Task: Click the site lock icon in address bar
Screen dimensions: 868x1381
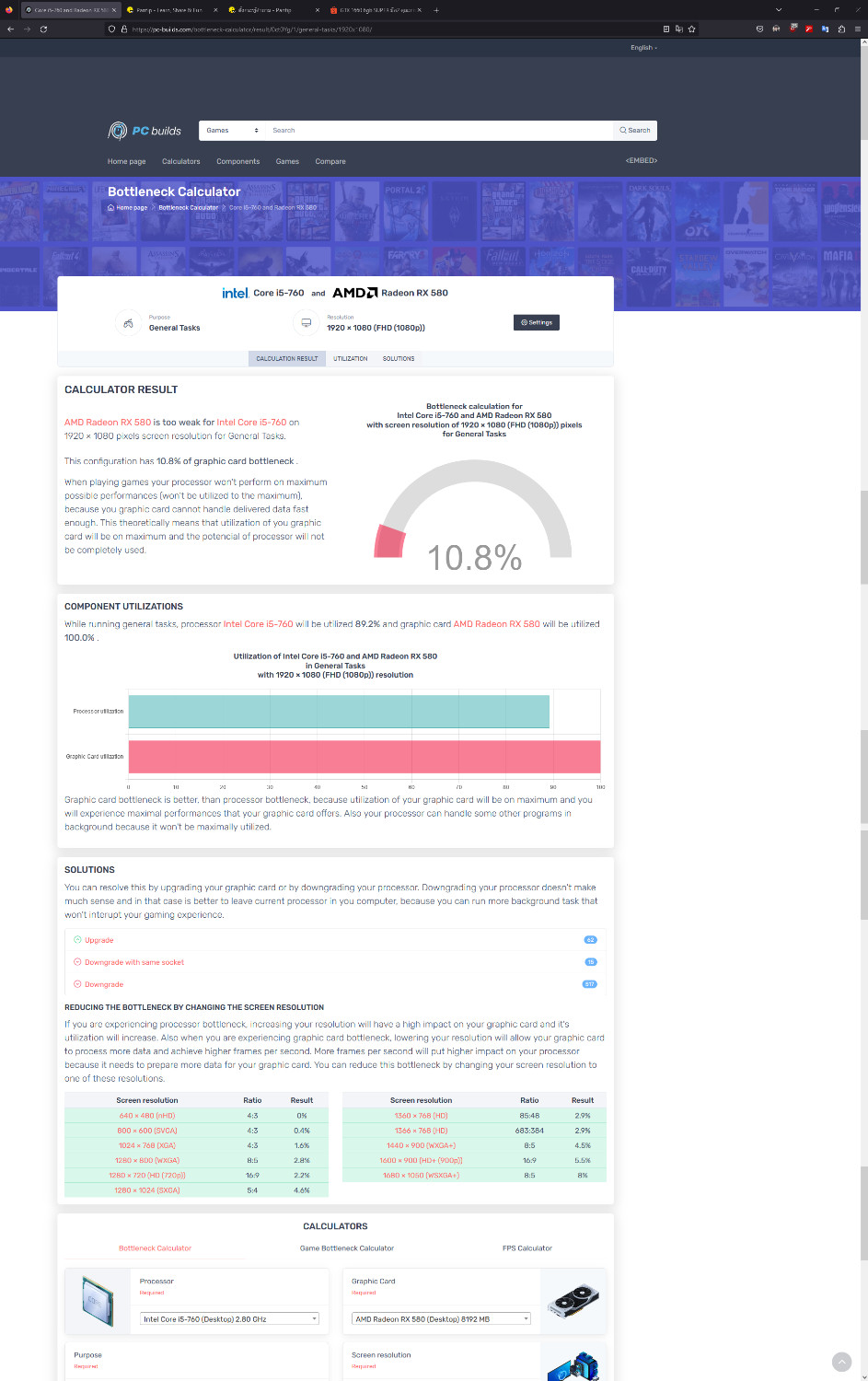Action: pyautogui.click(x=123, y=29)
